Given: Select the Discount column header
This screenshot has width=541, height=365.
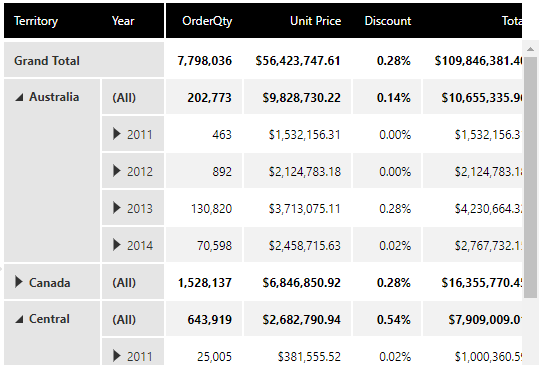Looking at the screenshot, I should click(388, 21).
